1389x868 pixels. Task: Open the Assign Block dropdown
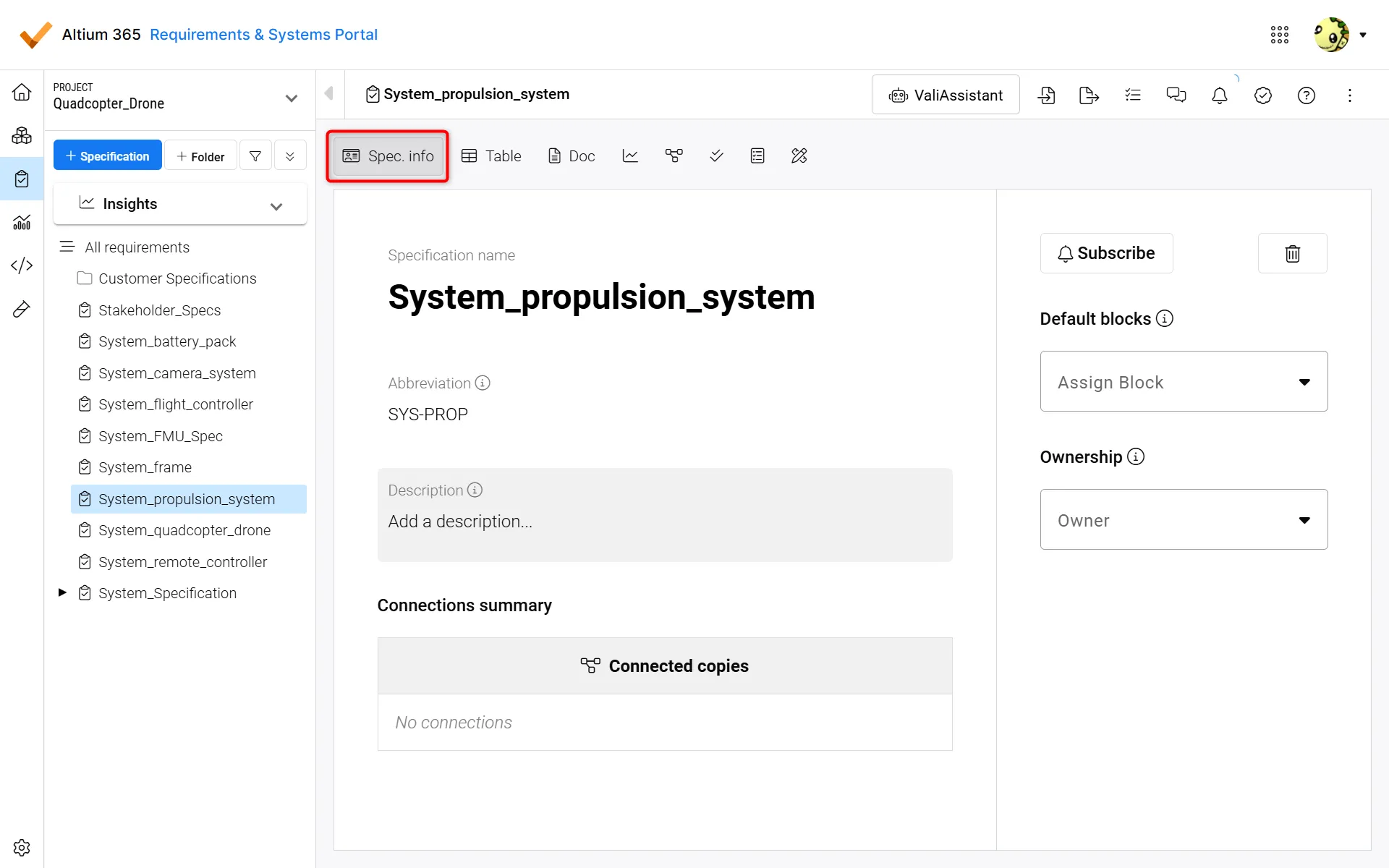pyautogui.click(x=1184, y=381)
